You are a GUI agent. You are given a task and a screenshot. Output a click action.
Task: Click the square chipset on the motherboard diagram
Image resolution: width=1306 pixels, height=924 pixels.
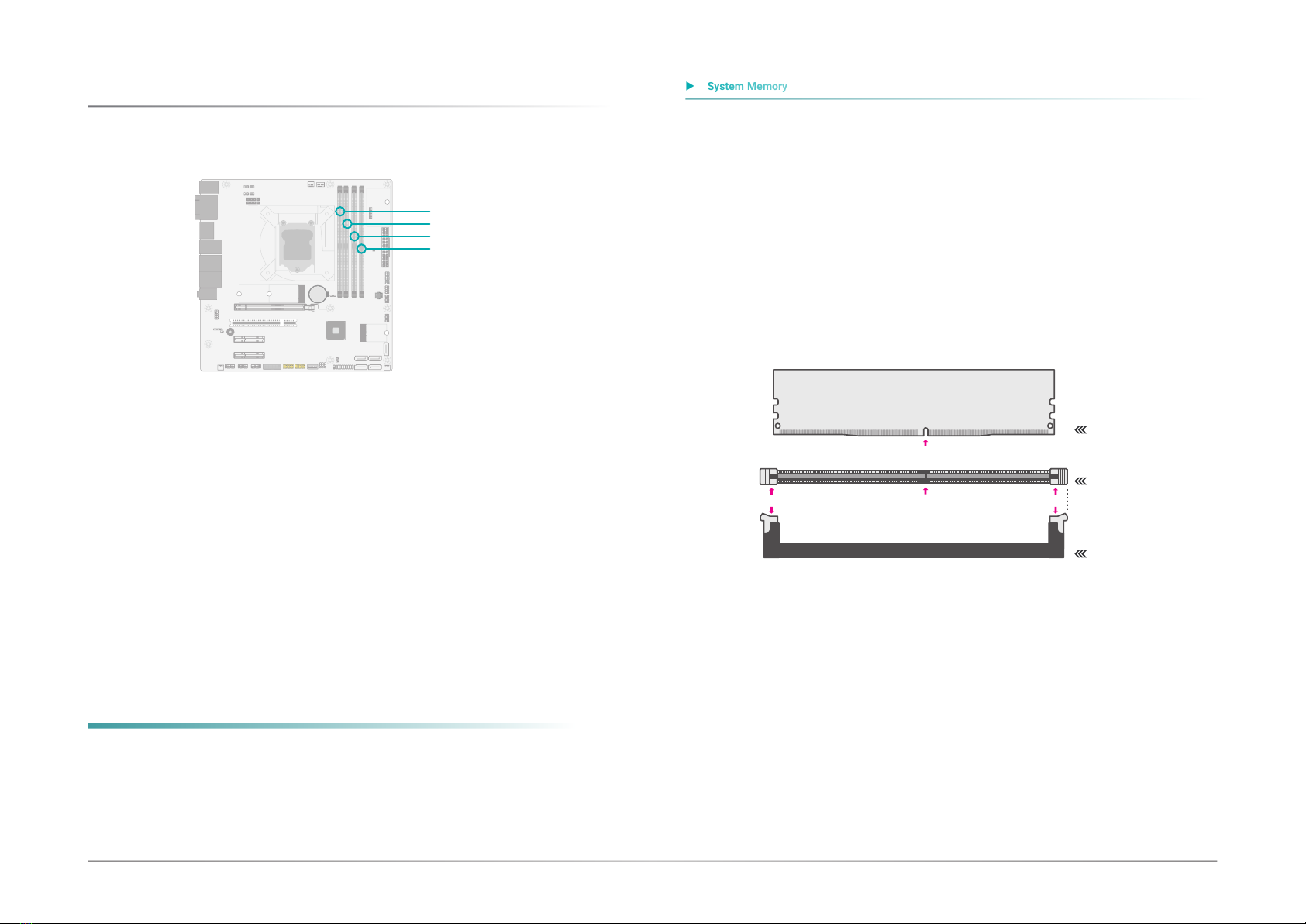336,330
